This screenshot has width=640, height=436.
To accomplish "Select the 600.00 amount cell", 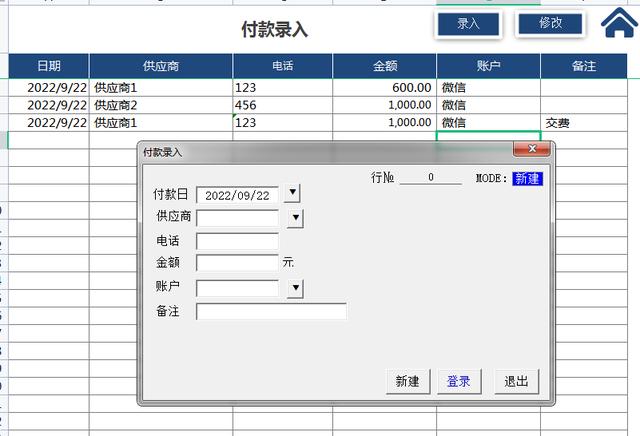I will [384, 88].
